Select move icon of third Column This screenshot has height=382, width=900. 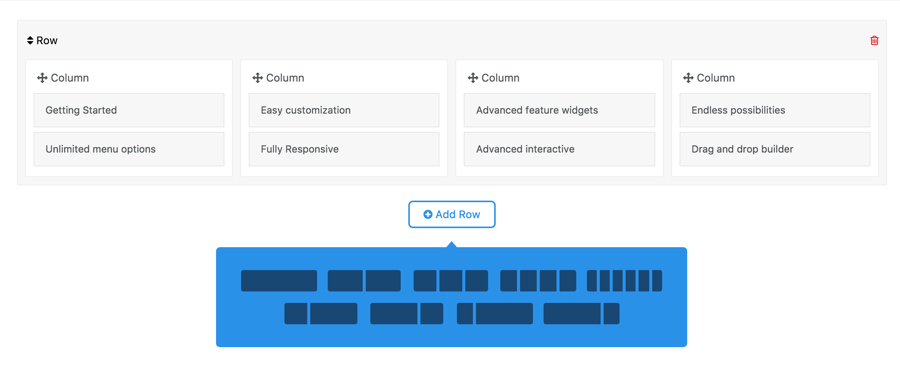pyautogui.click(x=472, y=78)
